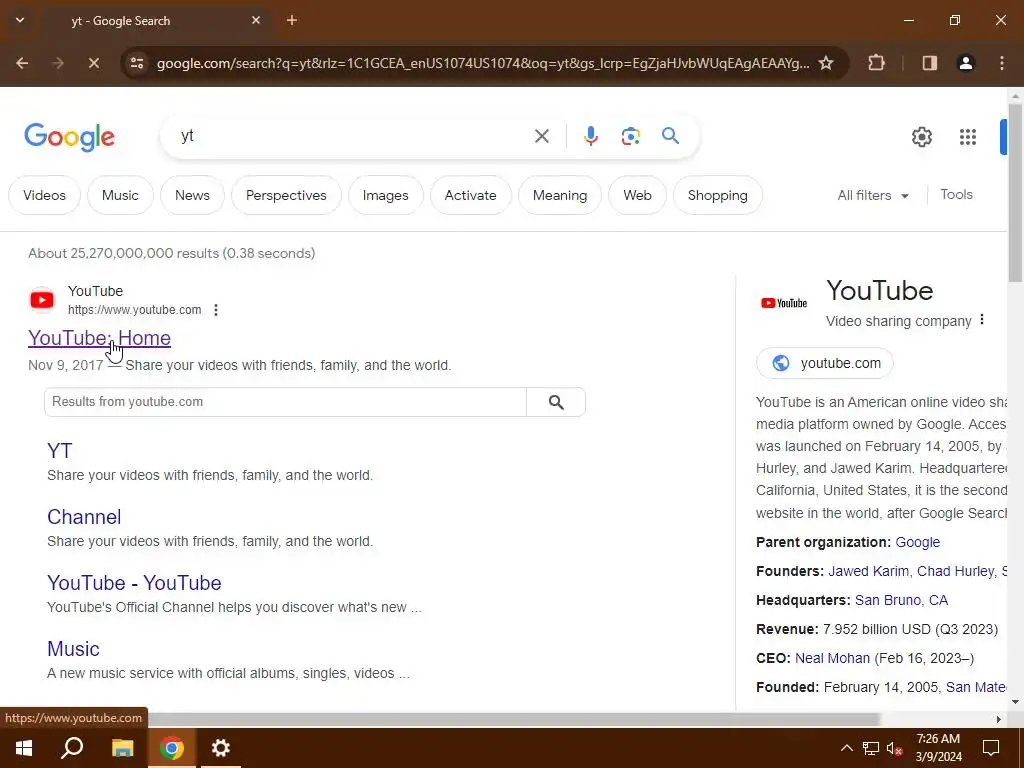Expand the All filters dropdown
Screen dimensions: 1024x768
[873, 195]
